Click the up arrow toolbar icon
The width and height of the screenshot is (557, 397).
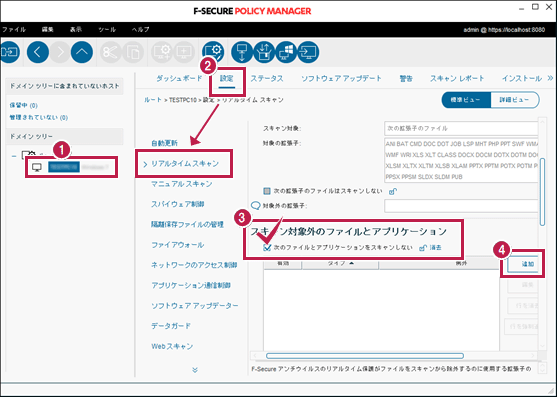[x=82, y=52]
